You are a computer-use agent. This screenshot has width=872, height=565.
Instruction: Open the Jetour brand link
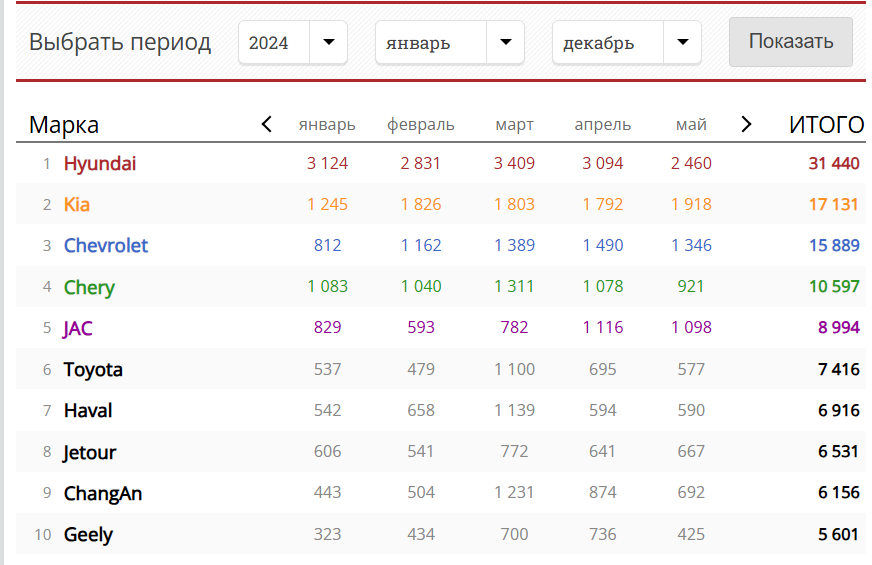(90, 452)
